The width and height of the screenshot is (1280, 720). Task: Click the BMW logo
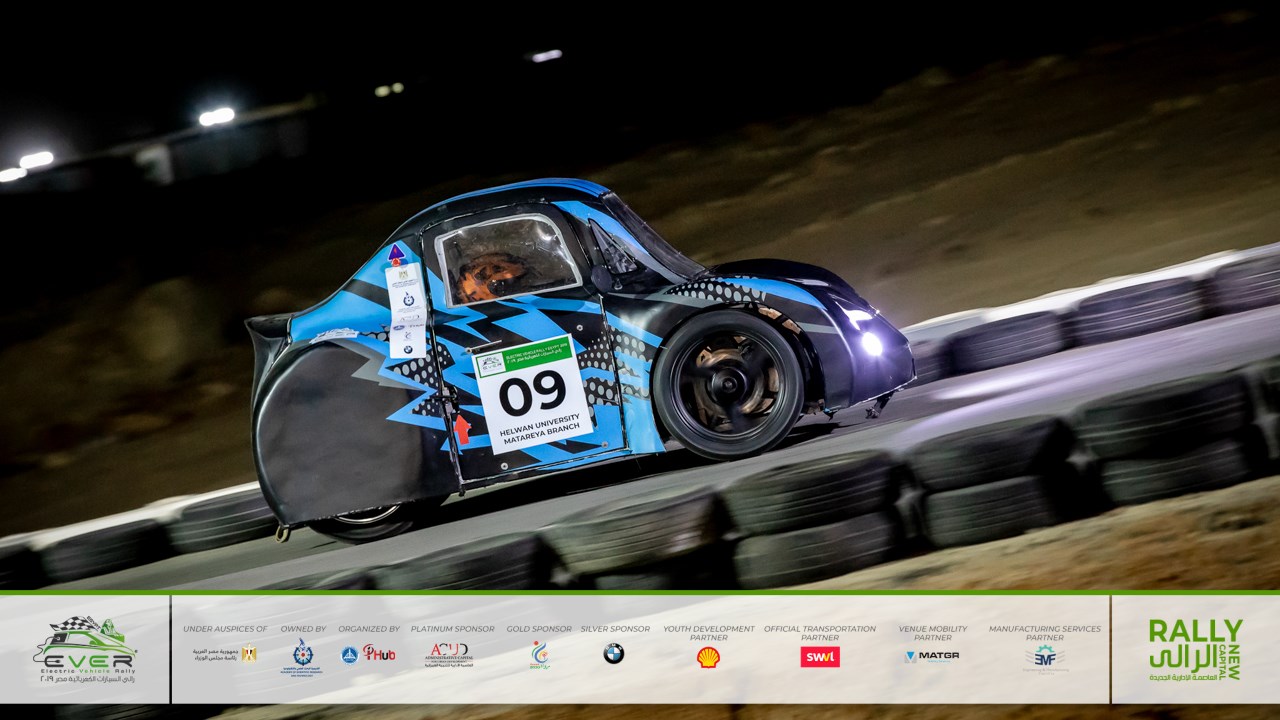point(613,654)
